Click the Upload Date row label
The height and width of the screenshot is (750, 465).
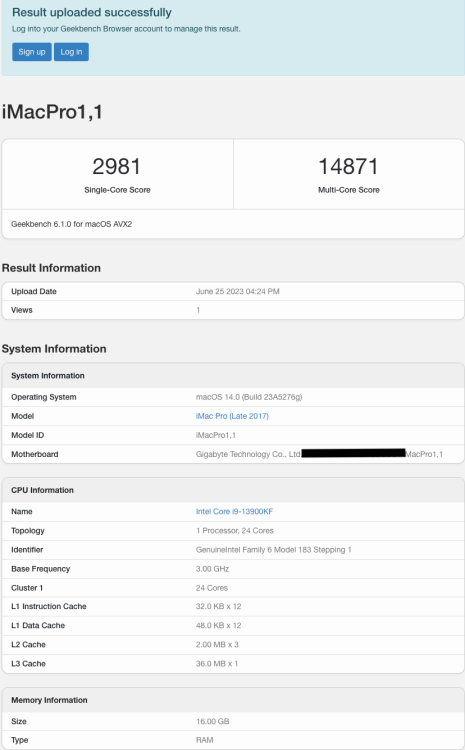(x=33, y=291)
